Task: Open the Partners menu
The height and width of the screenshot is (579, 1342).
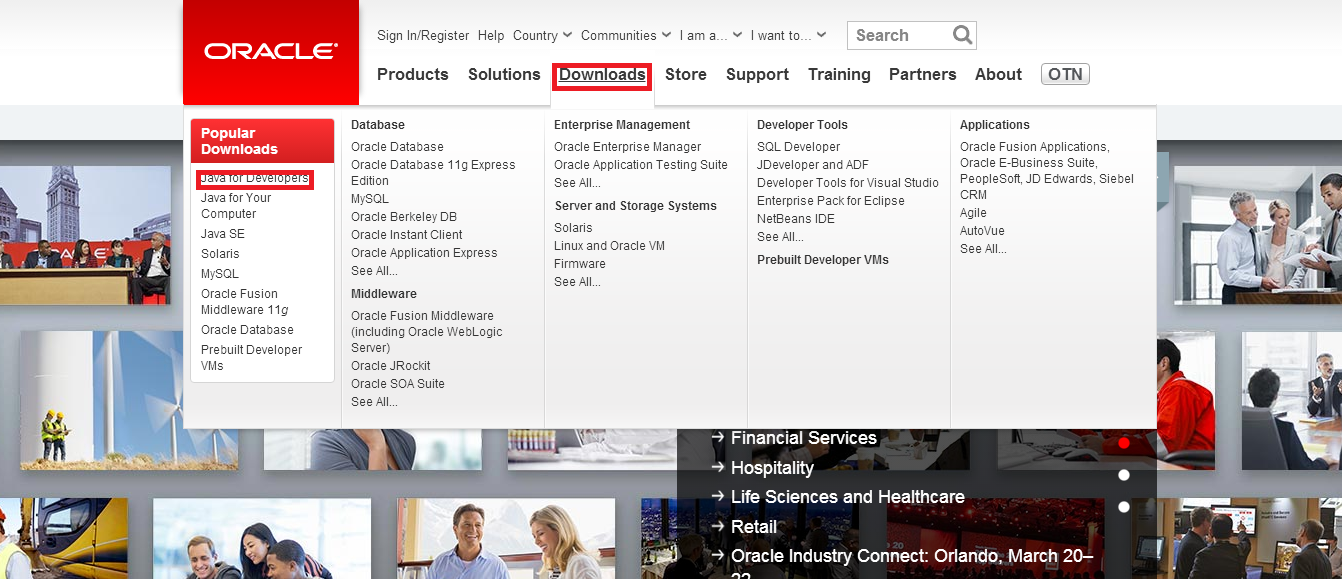Action: (x=922, y=74)
